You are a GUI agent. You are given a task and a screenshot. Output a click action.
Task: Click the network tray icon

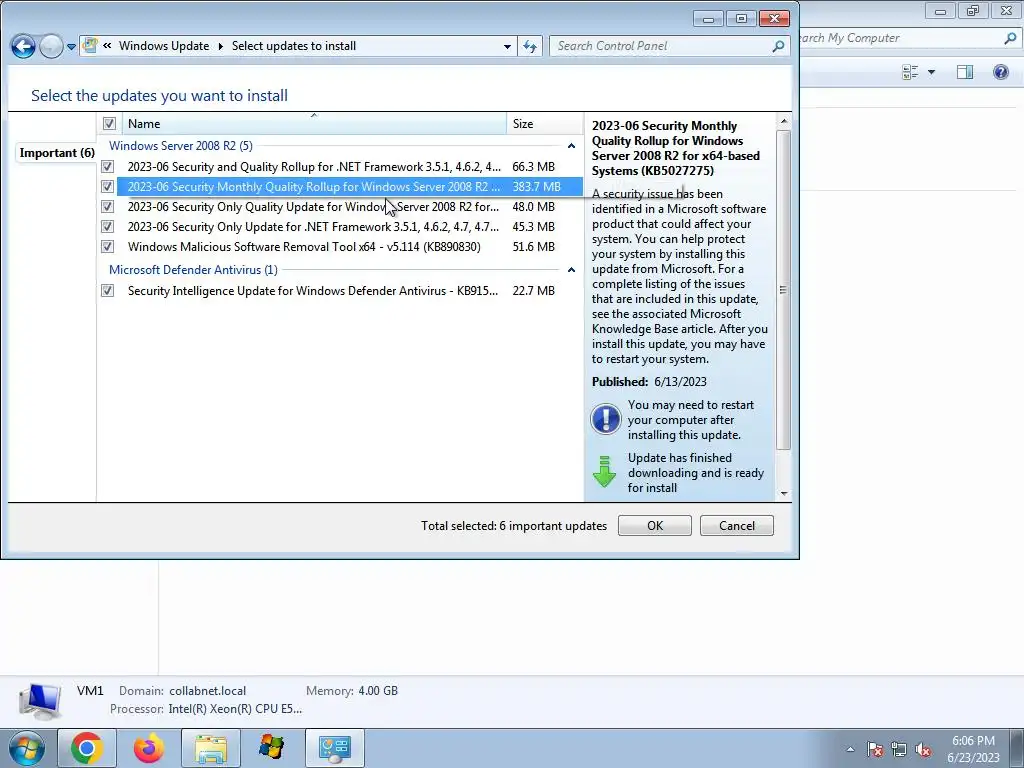[x=899, y=749]
